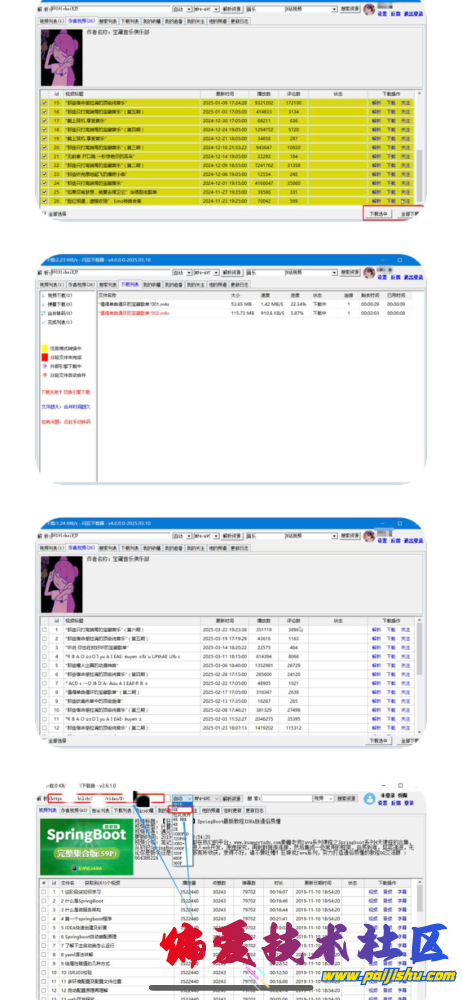The height and width of the screenshot is (1000, 462).
Task: Expand the '自动' quality dropdown in the top window
Action: (x=181, y=10)
